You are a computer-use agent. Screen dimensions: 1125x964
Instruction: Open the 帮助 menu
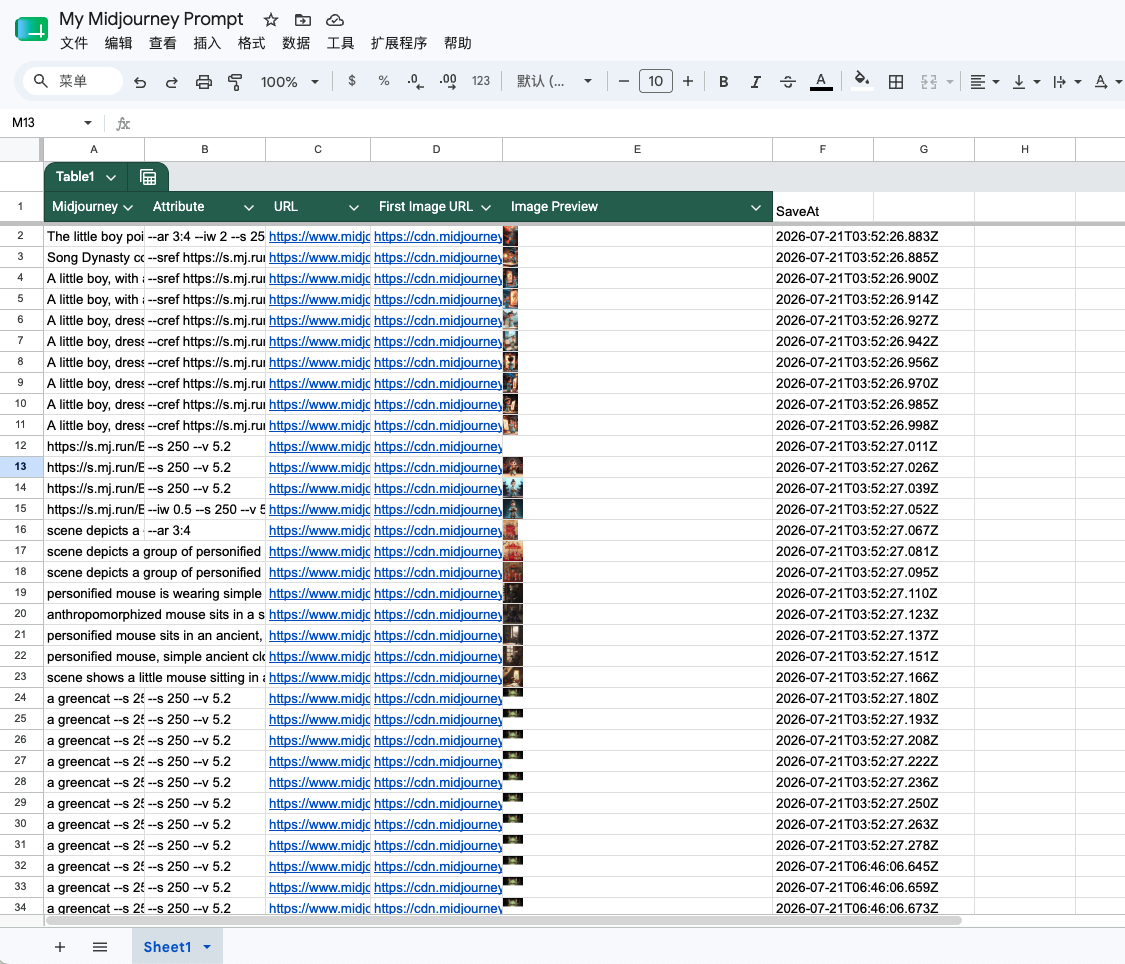(457, 43)
